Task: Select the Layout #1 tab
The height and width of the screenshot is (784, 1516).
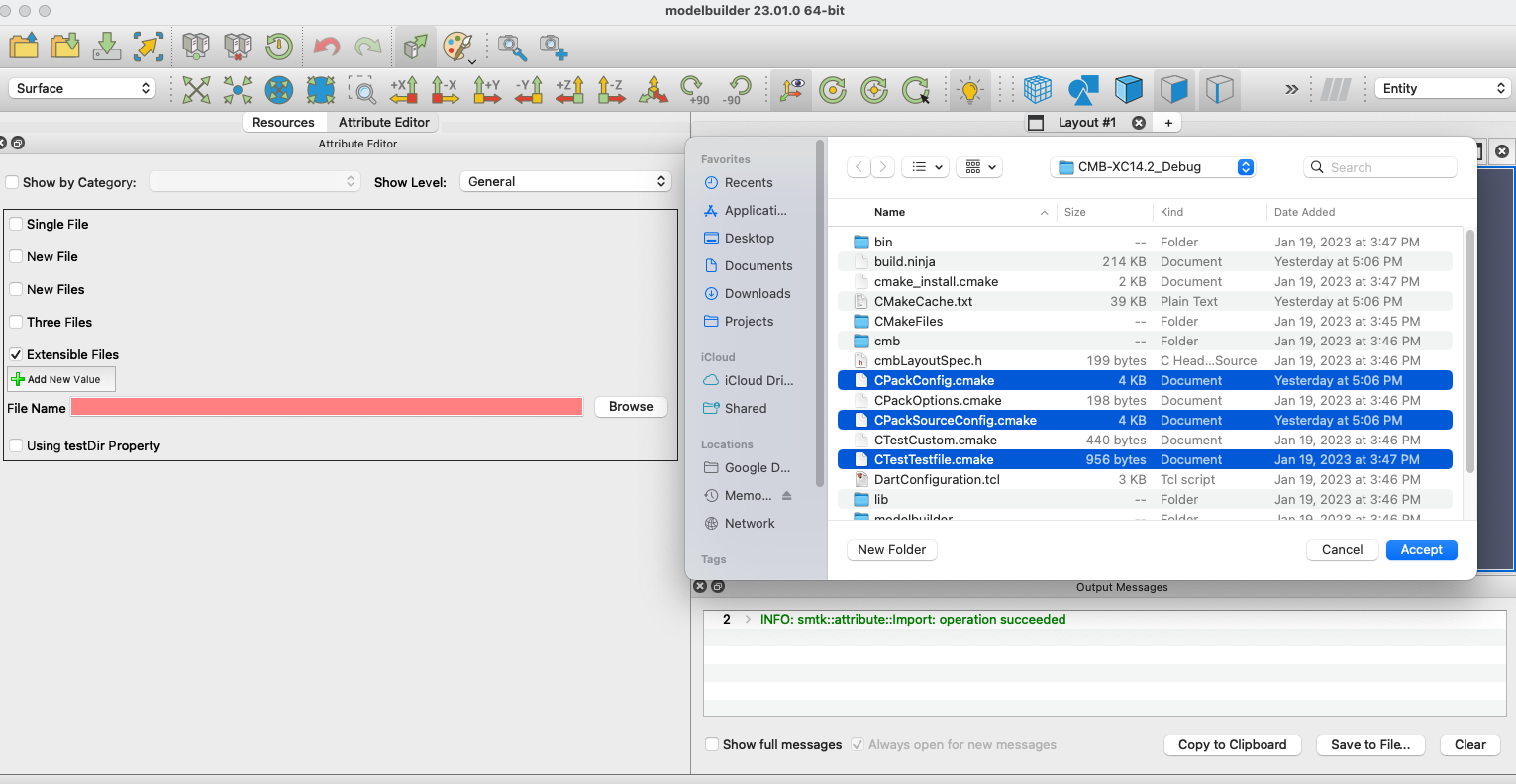Action: click(x=1086, y=122)
